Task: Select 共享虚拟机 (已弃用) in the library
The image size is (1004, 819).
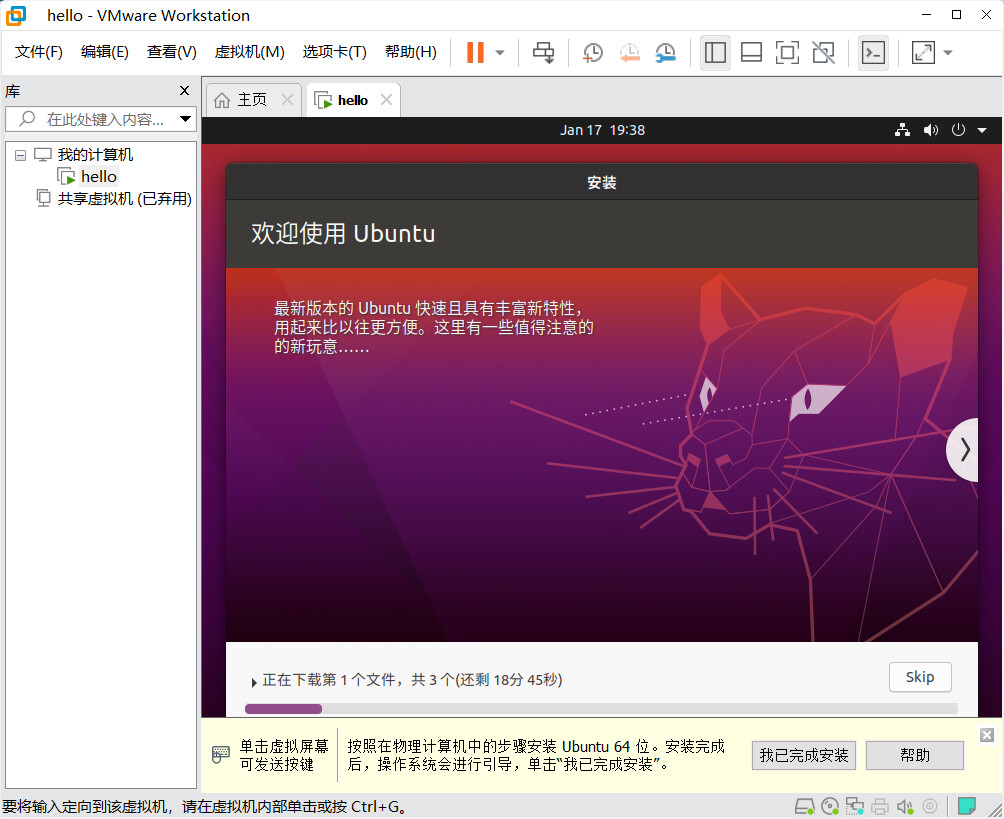Action: click(125, 199)
